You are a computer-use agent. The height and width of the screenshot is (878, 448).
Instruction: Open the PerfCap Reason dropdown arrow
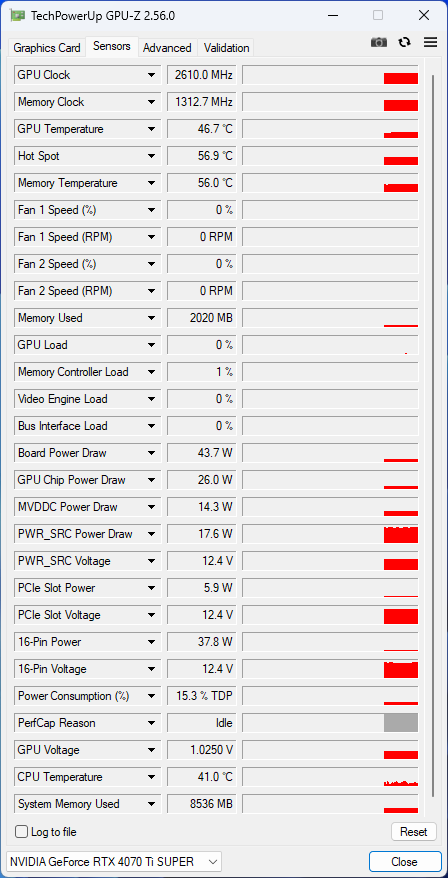tap(151, 723)
